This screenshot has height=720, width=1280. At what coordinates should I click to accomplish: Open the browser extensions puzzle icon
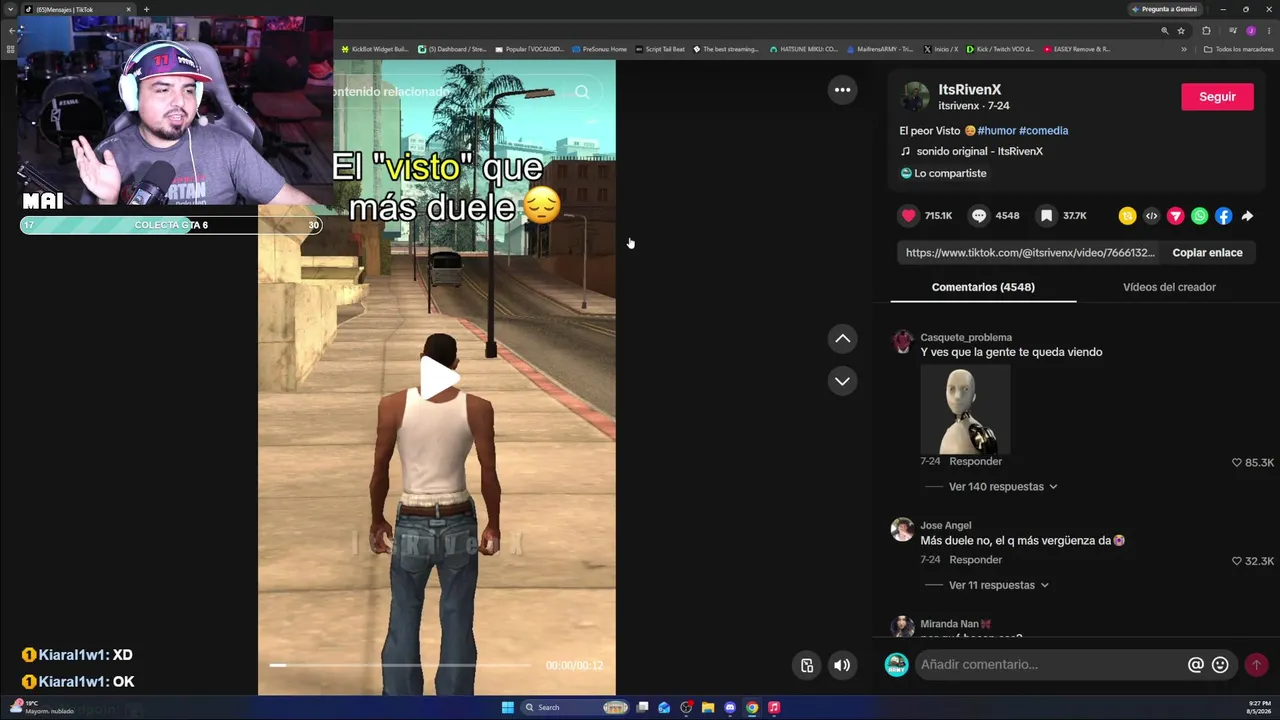pyautogui.click(x=1206, y=31)
